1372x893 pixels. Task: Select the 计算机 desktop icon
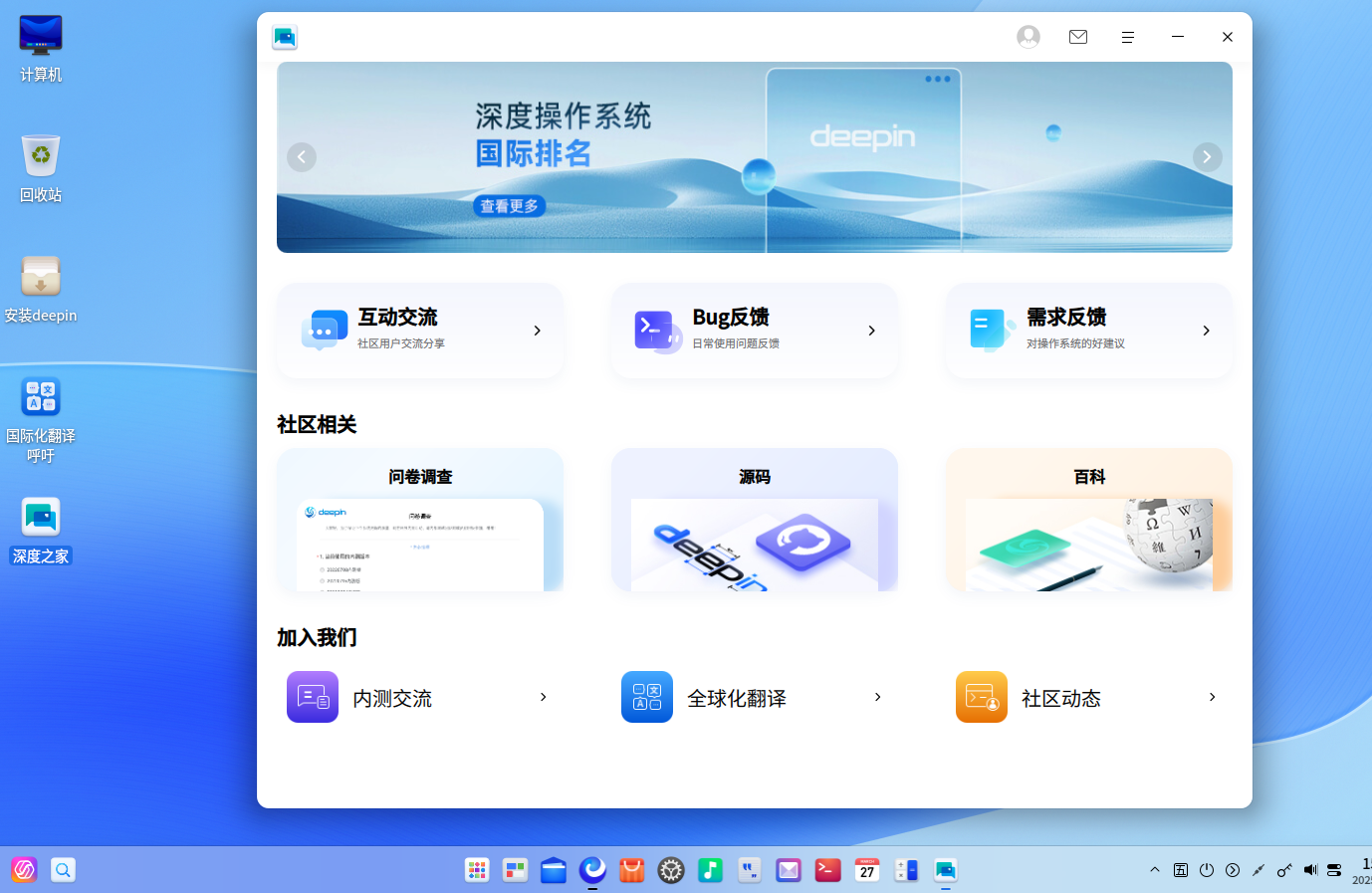pyautogui.click(x=41, y=49)
